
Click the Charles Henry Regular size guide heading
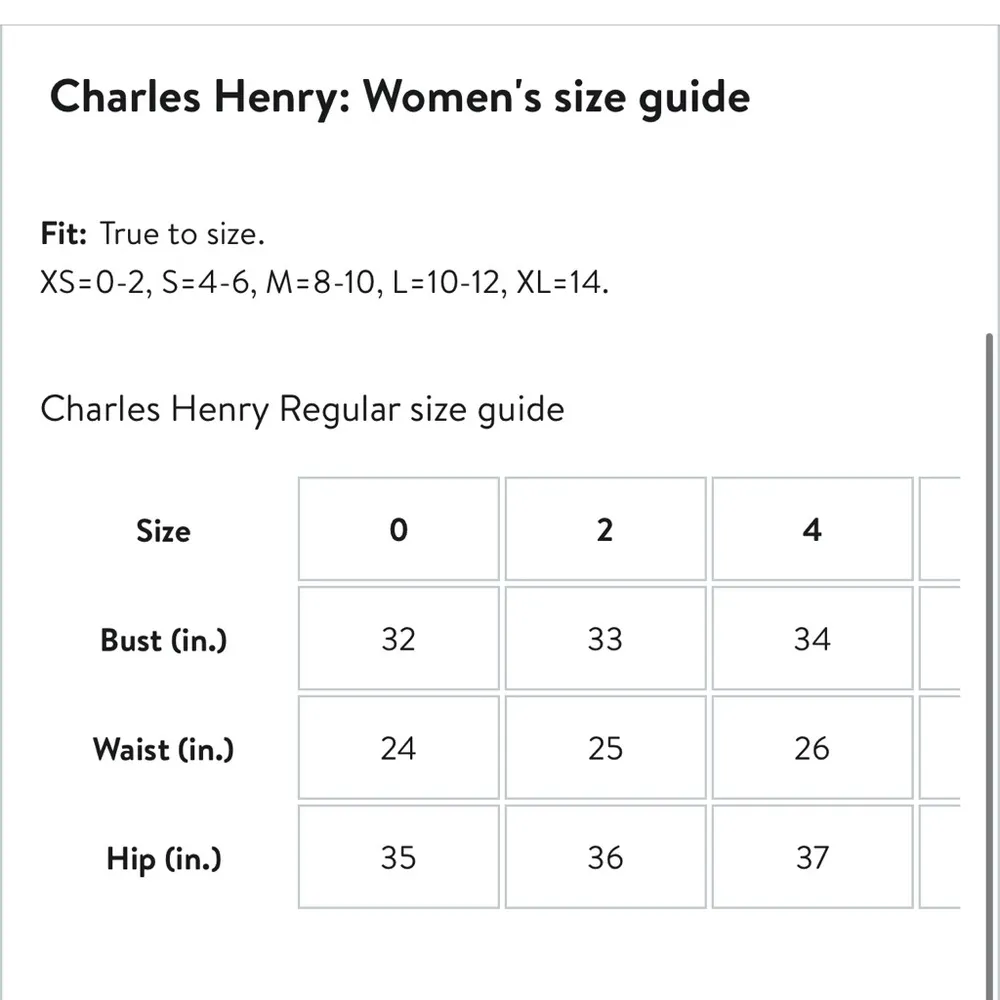[x=302, y=409]
